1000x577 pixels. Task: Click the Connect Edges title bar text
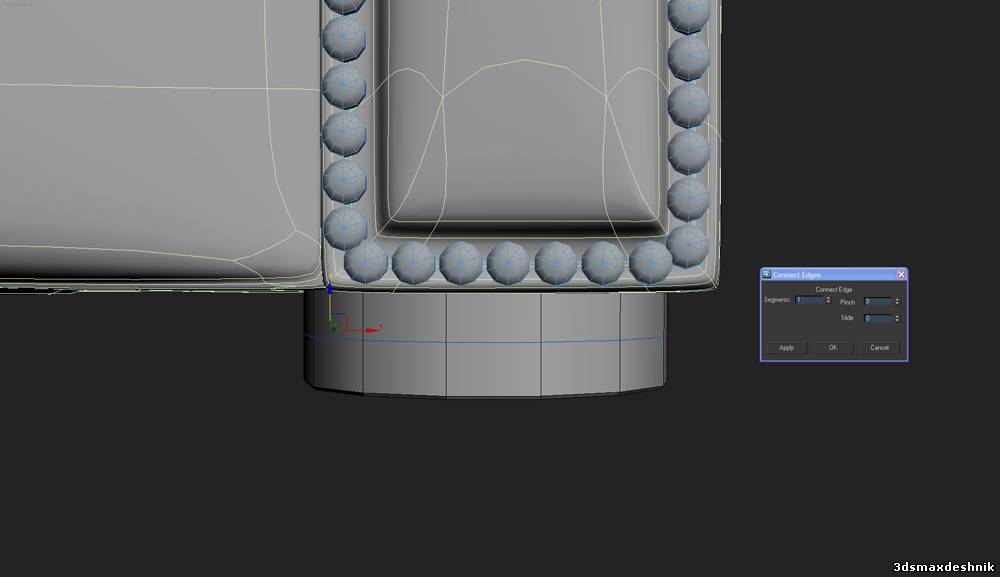tap(797, 275)
